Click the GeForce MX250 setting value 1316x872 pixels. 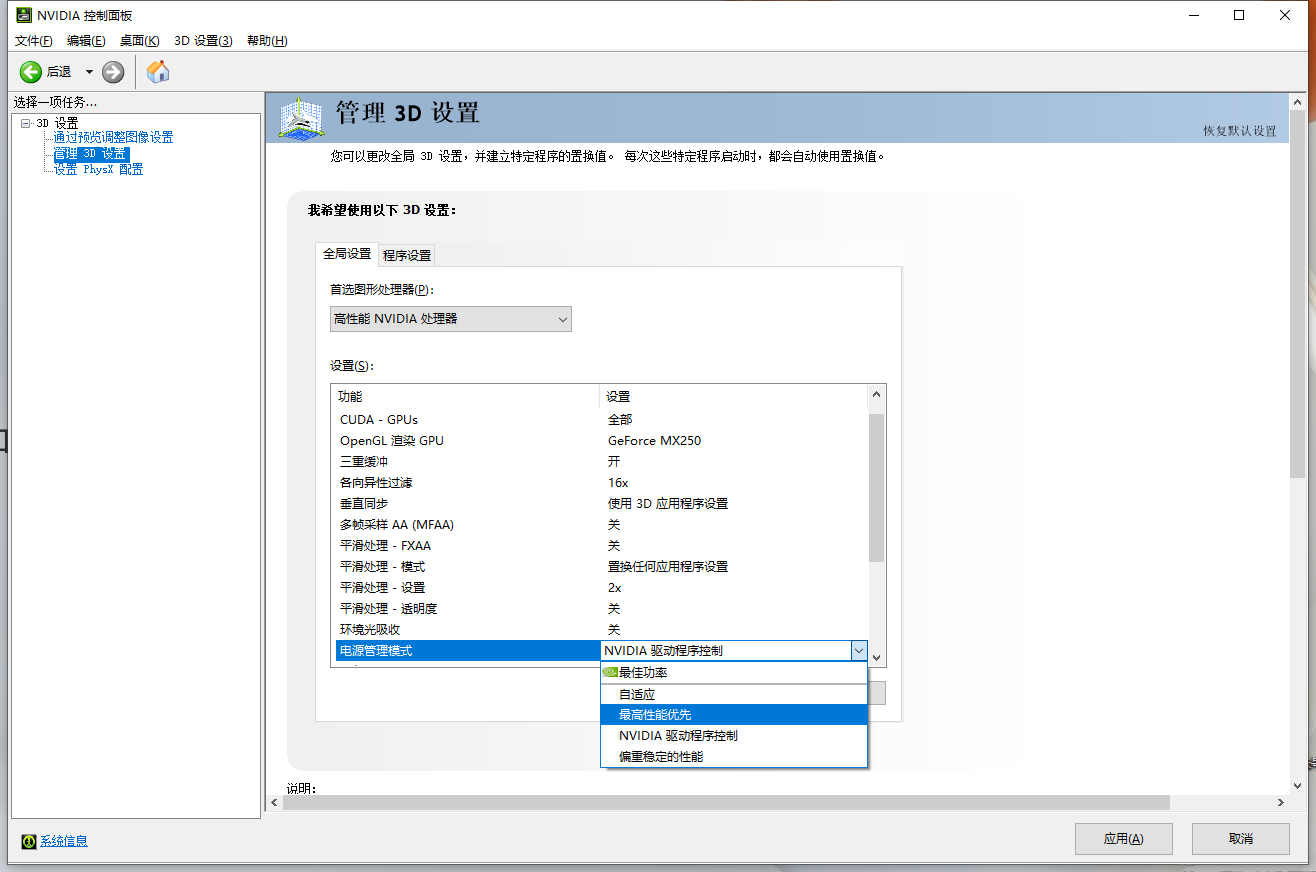[654, 441]
